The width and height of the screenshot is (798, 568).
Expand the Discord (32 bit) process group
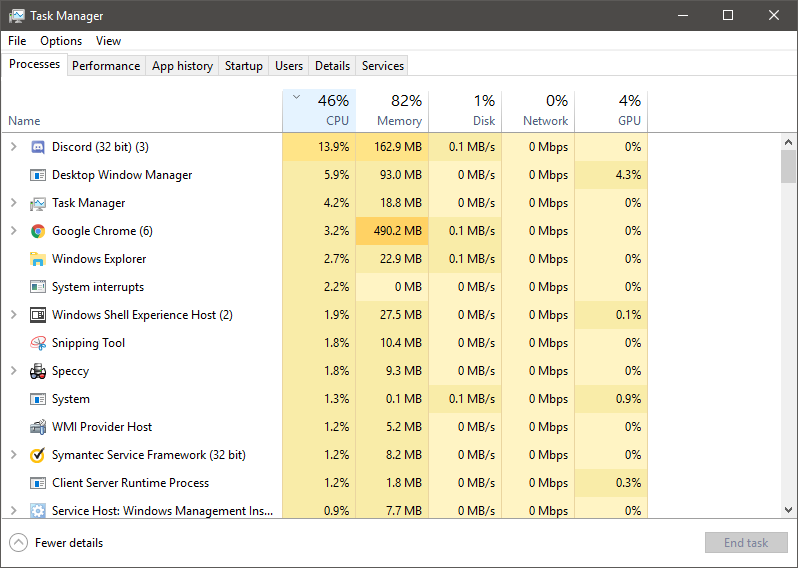(14, 147)
